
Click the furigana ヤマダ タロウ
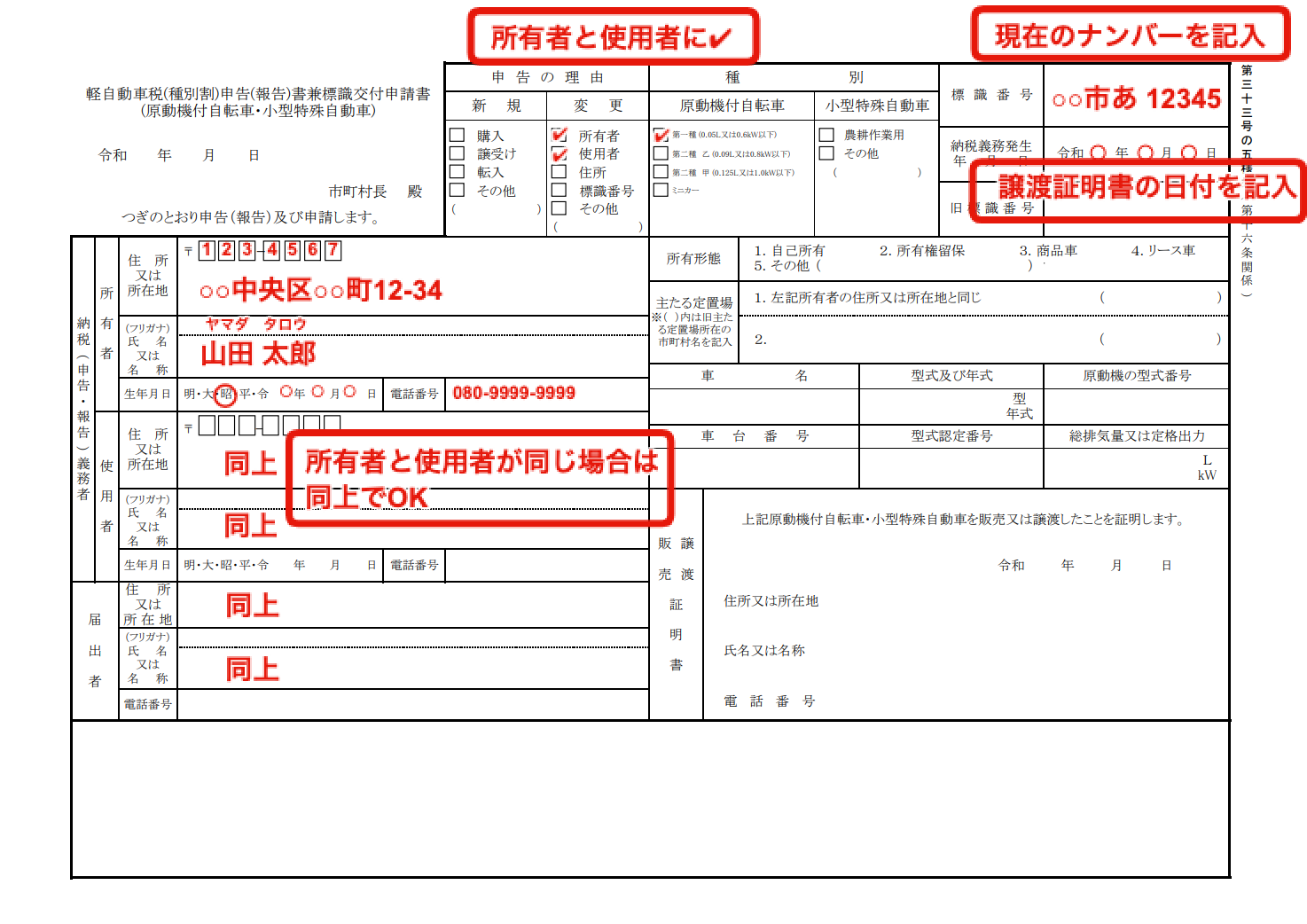point(255,325)
